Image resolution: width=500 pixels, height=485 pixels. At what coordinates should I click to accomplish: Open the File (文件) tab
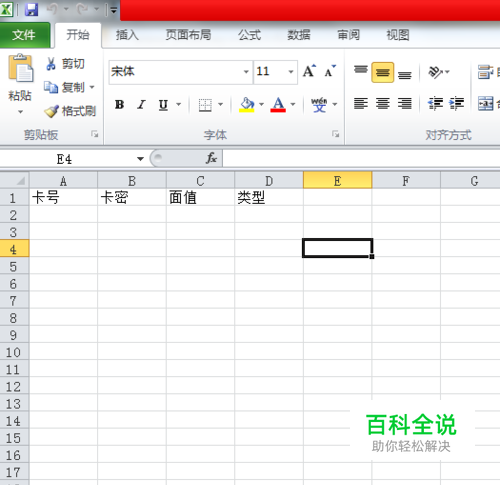coord(25,35)
